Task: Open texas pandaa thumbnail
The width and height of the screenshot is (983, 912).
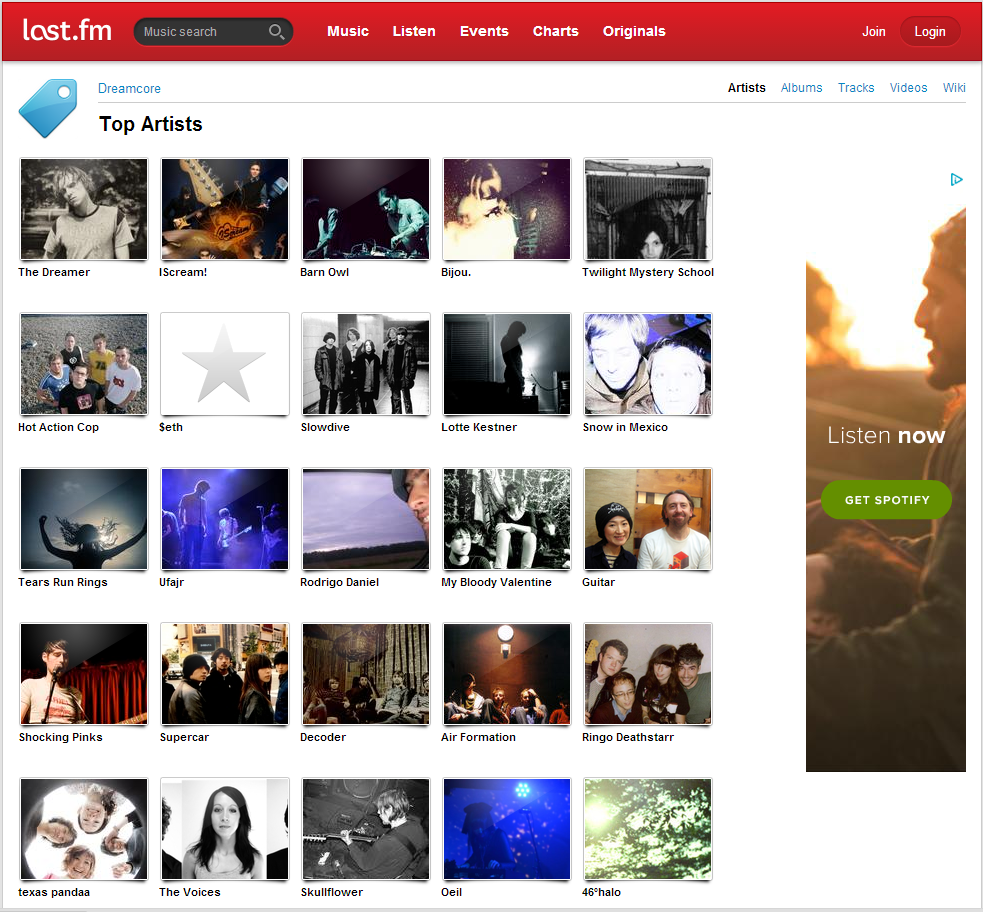Action: [84, 829]
